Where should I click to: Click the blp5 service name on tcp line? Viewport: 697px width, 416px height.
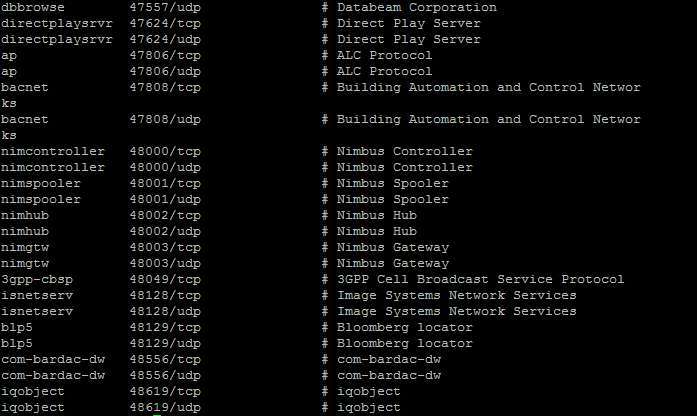point(17,328)
